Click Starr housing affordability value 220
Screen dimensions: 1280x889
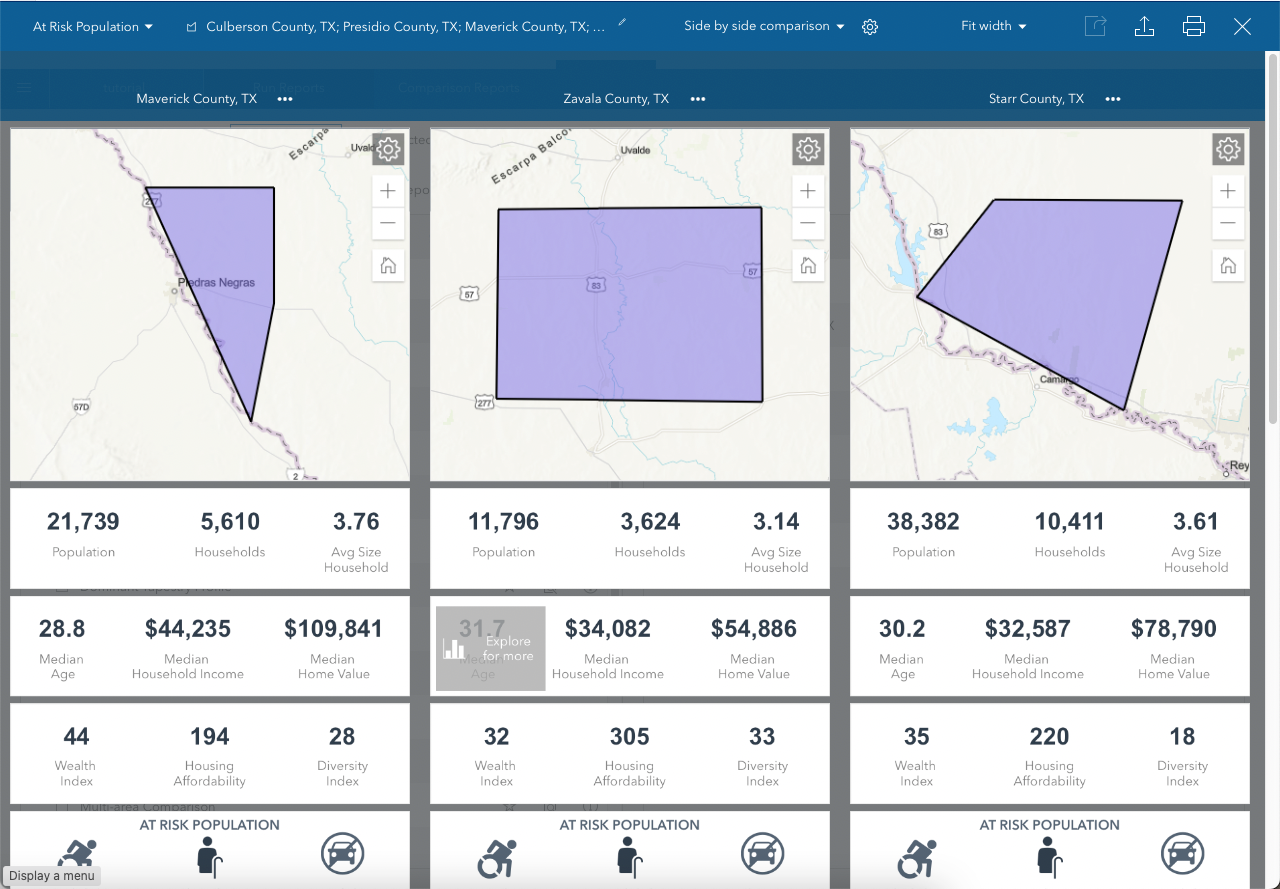tap(1049, 737)
